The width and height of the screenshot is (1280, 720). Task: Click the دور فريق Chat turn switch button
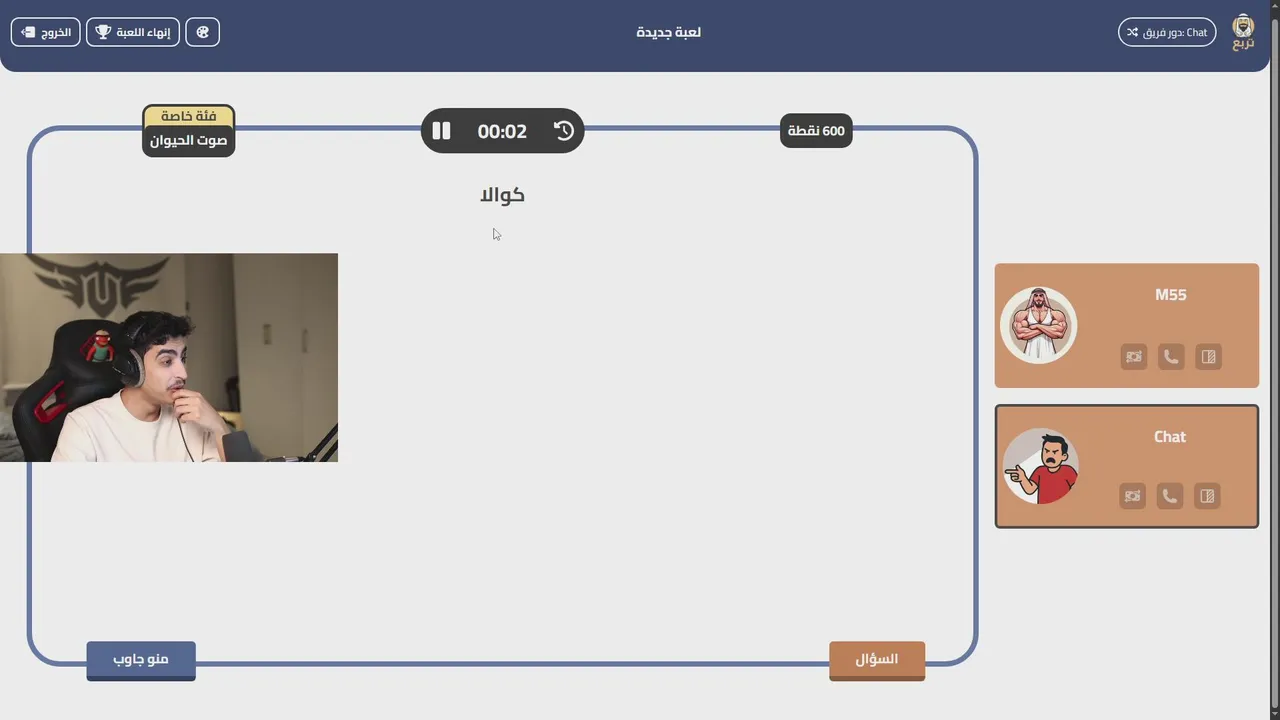1167,32
